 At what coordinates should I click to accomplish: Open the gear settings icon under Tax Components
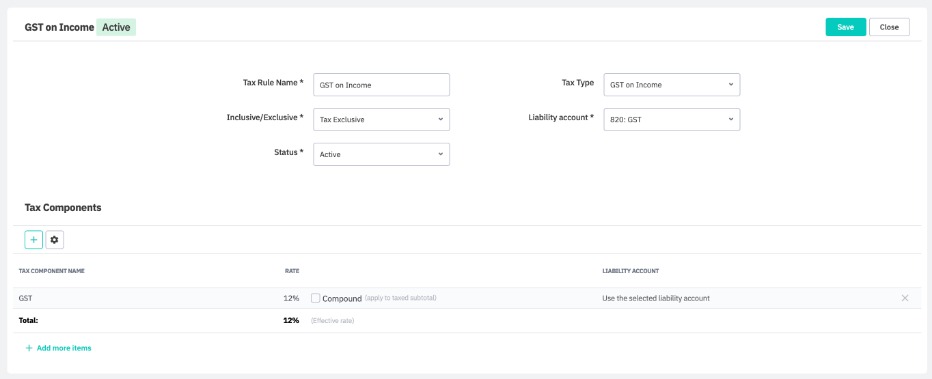click(x=55, y=239)
